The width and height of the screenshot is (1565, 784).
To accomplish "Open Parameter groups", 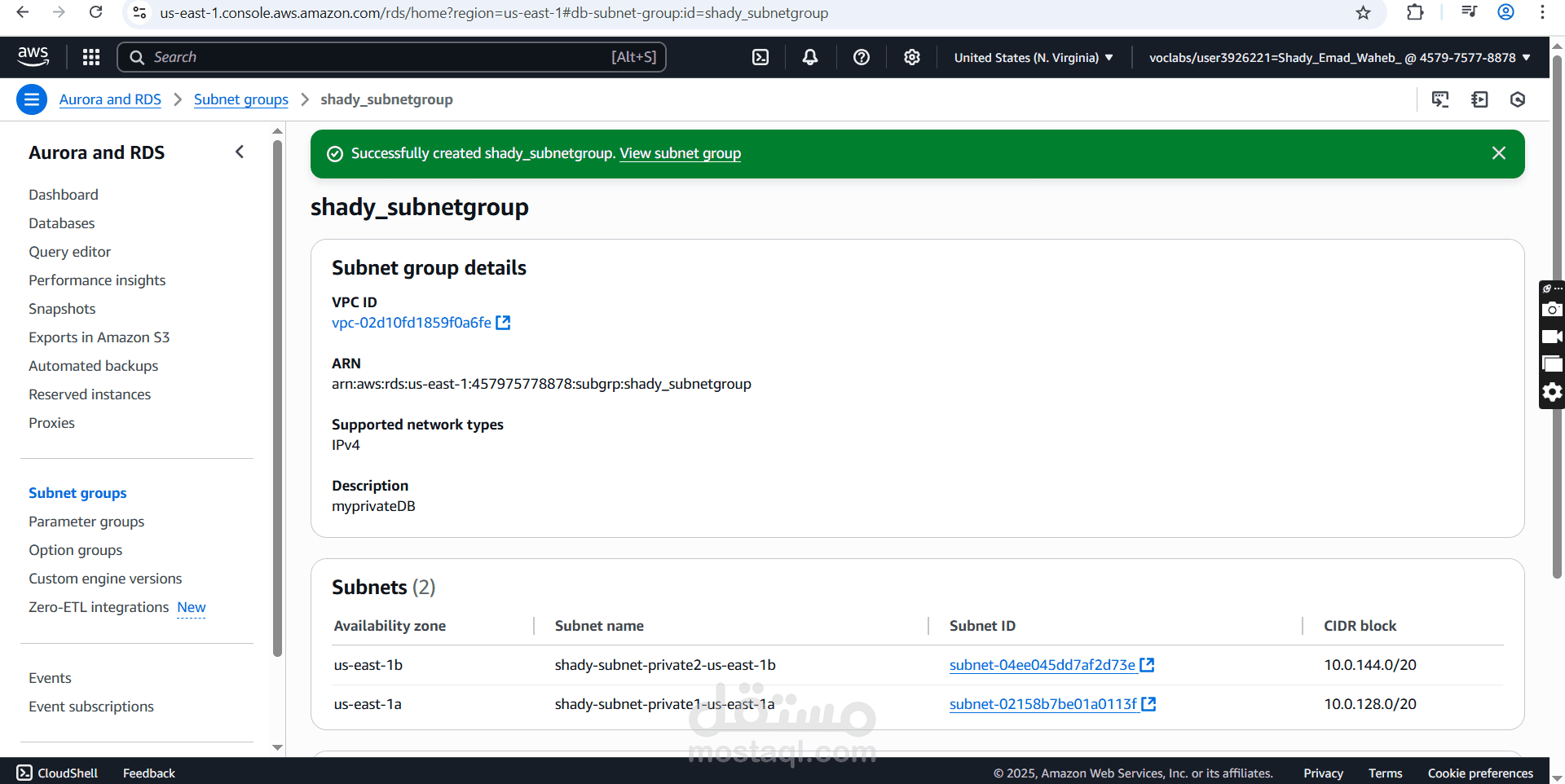I will click(x=86, y=522).
